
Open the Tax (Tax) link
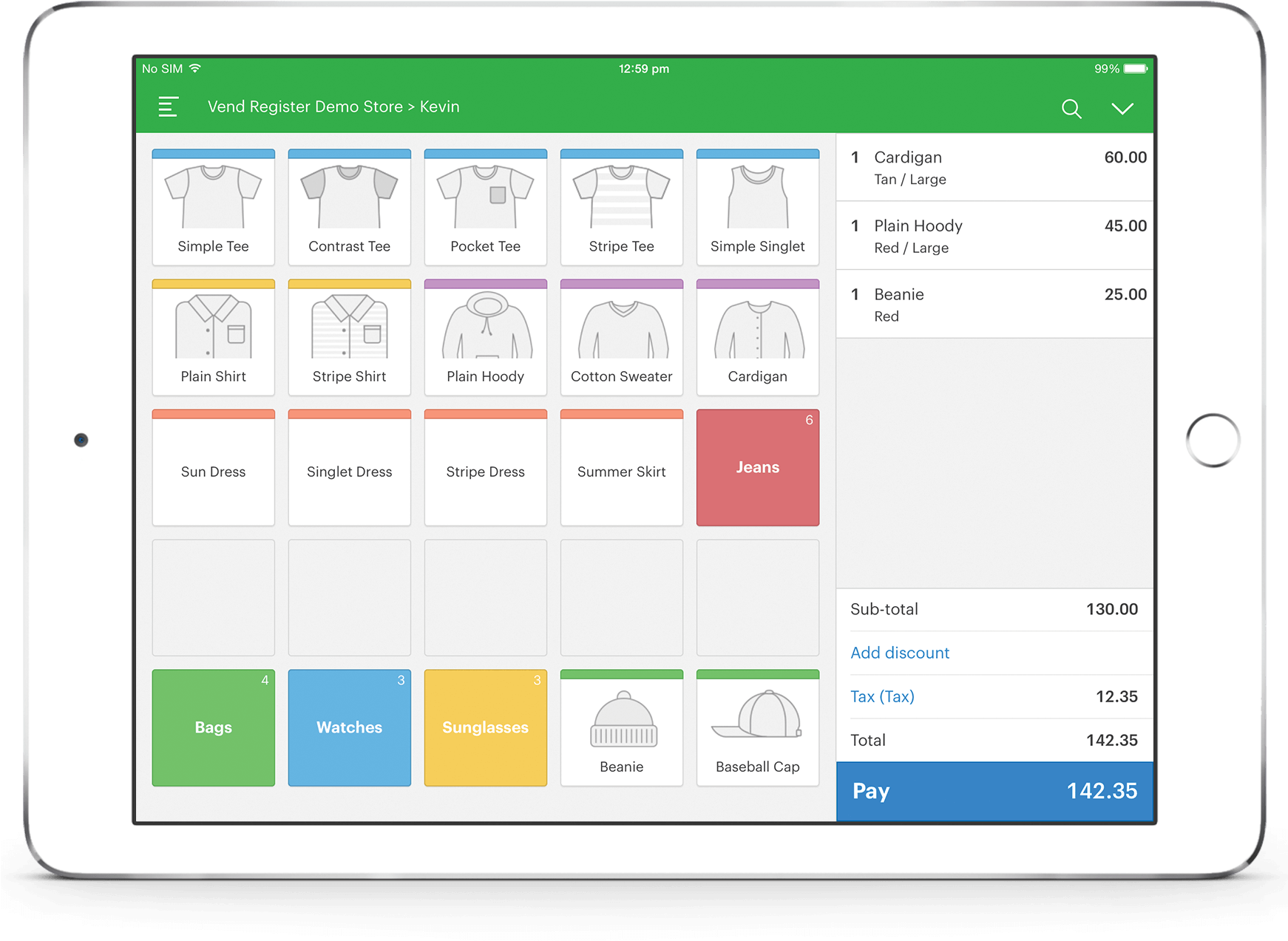point(882,696)
